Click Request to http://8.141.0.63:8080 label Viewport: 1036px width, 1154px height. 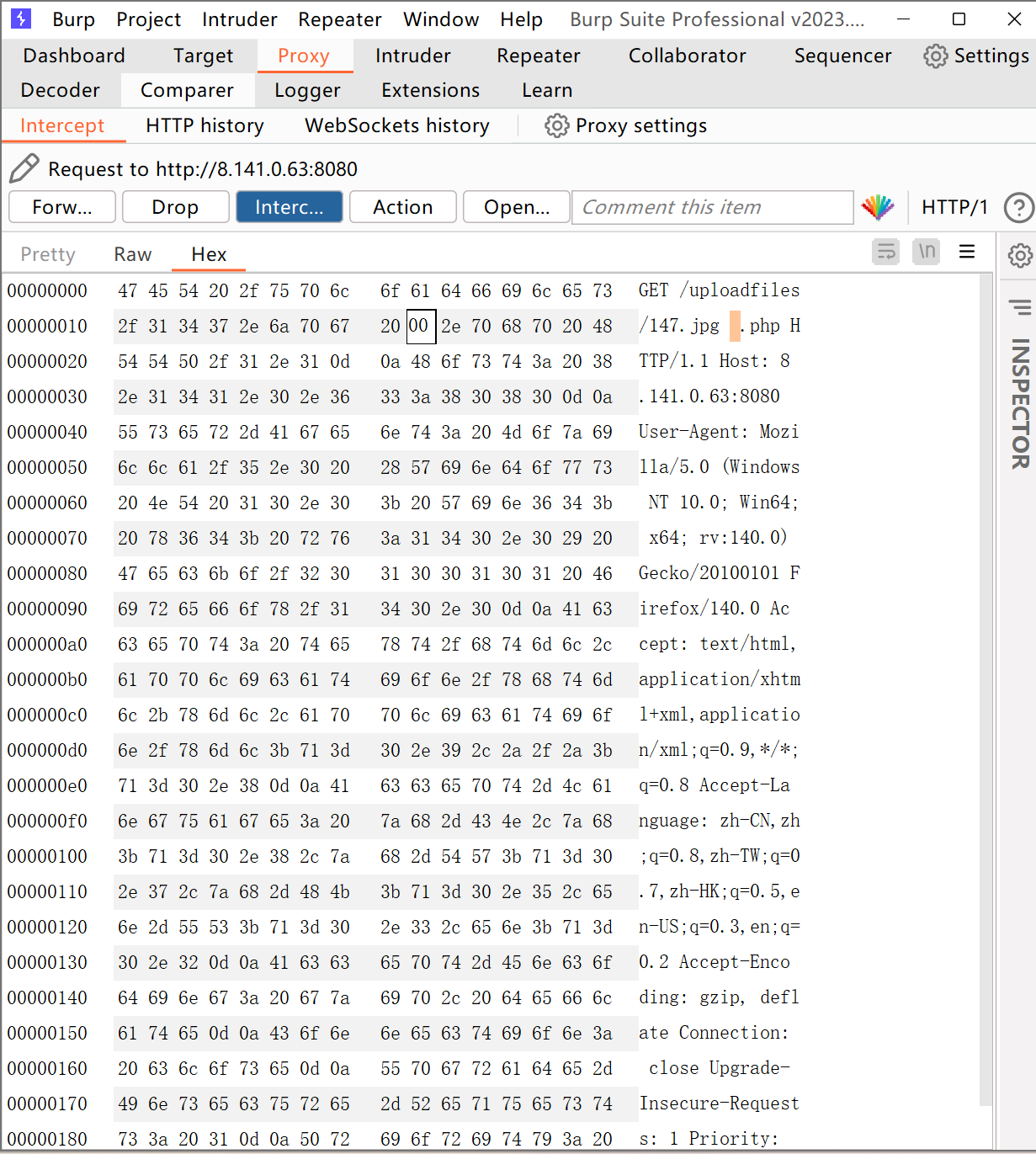[203, 169]
